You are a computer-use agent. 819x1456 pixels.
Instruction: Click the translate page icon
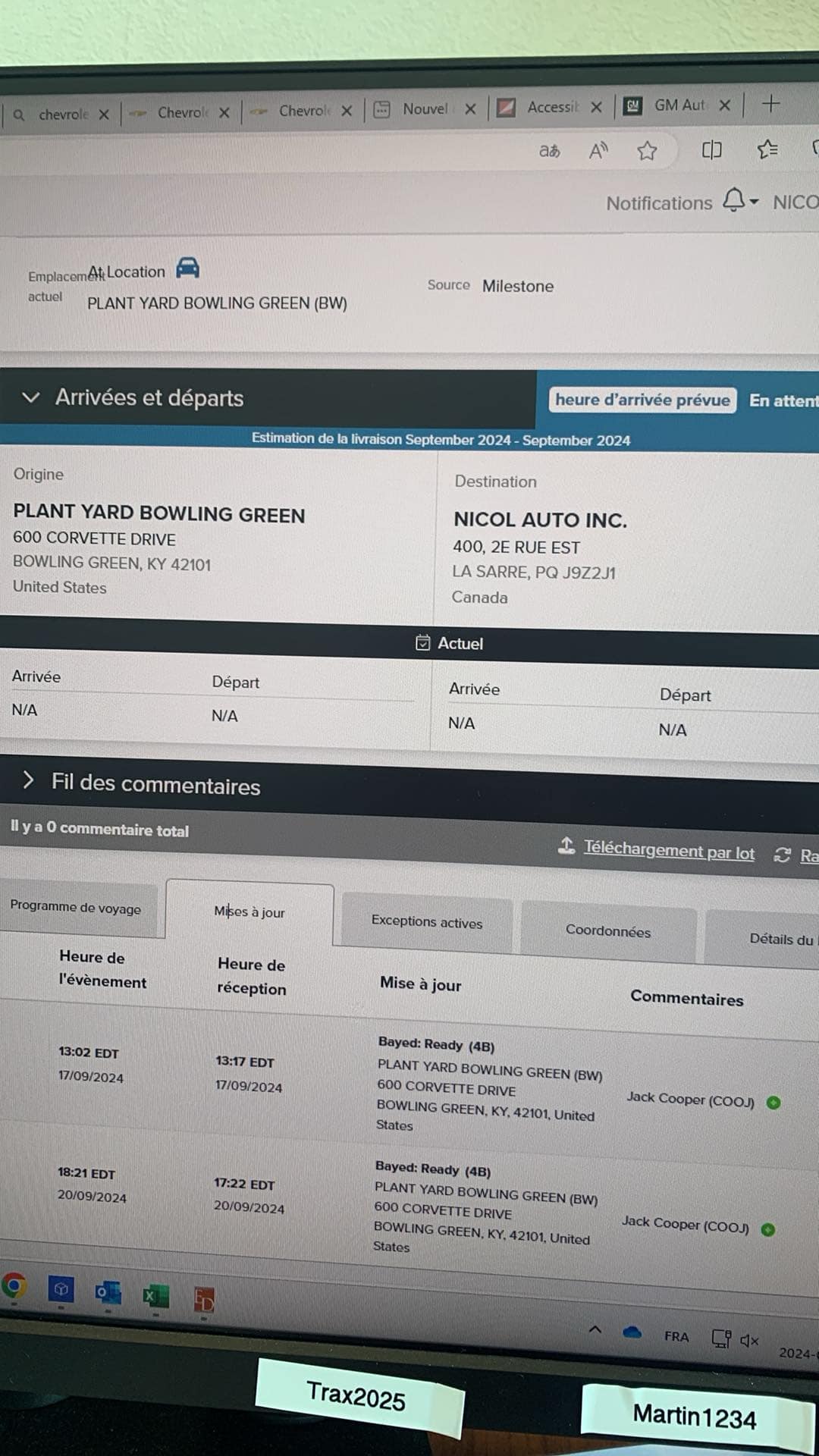tap(549, 151)
